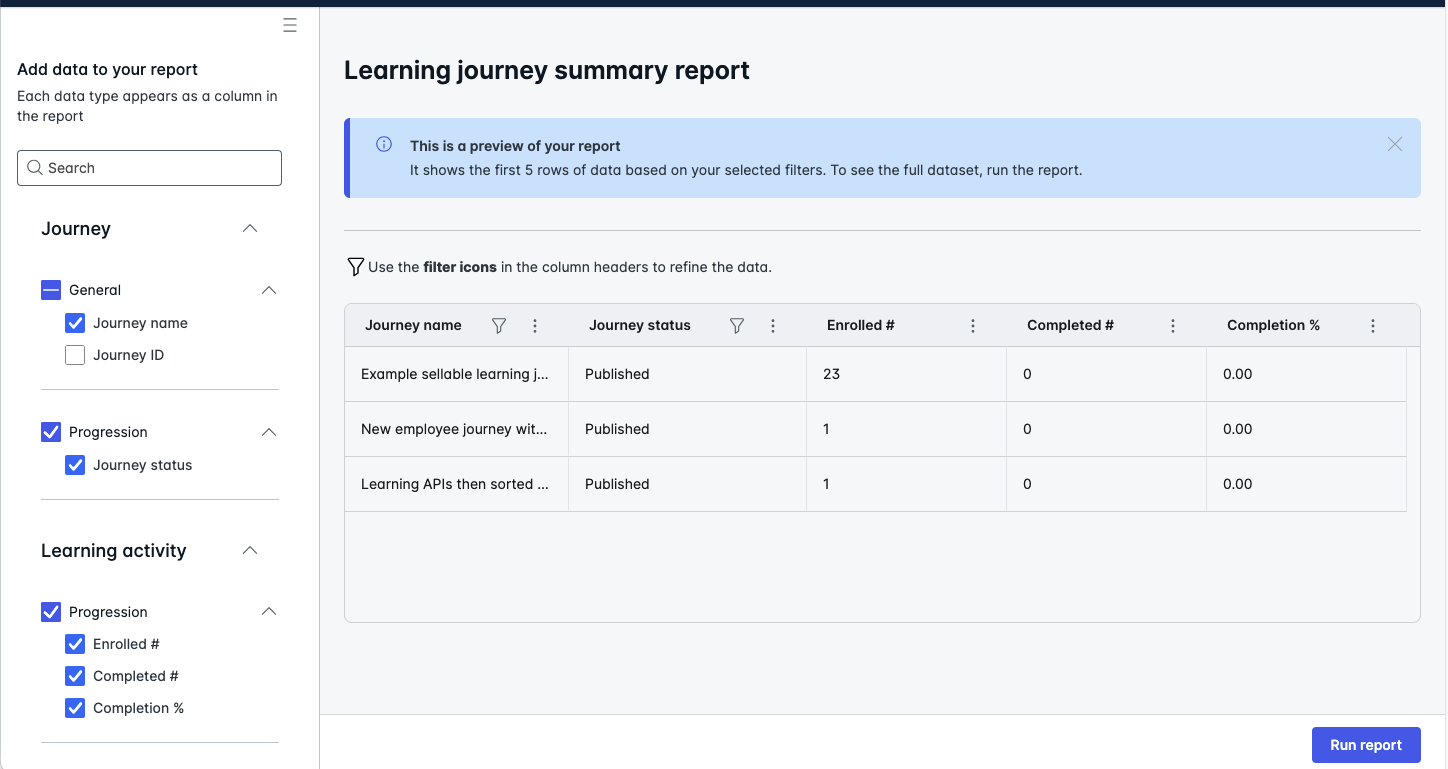The image size is (1448, 769).
Task: Uncheck the Journey status checkbox
Action: (75, 465)
